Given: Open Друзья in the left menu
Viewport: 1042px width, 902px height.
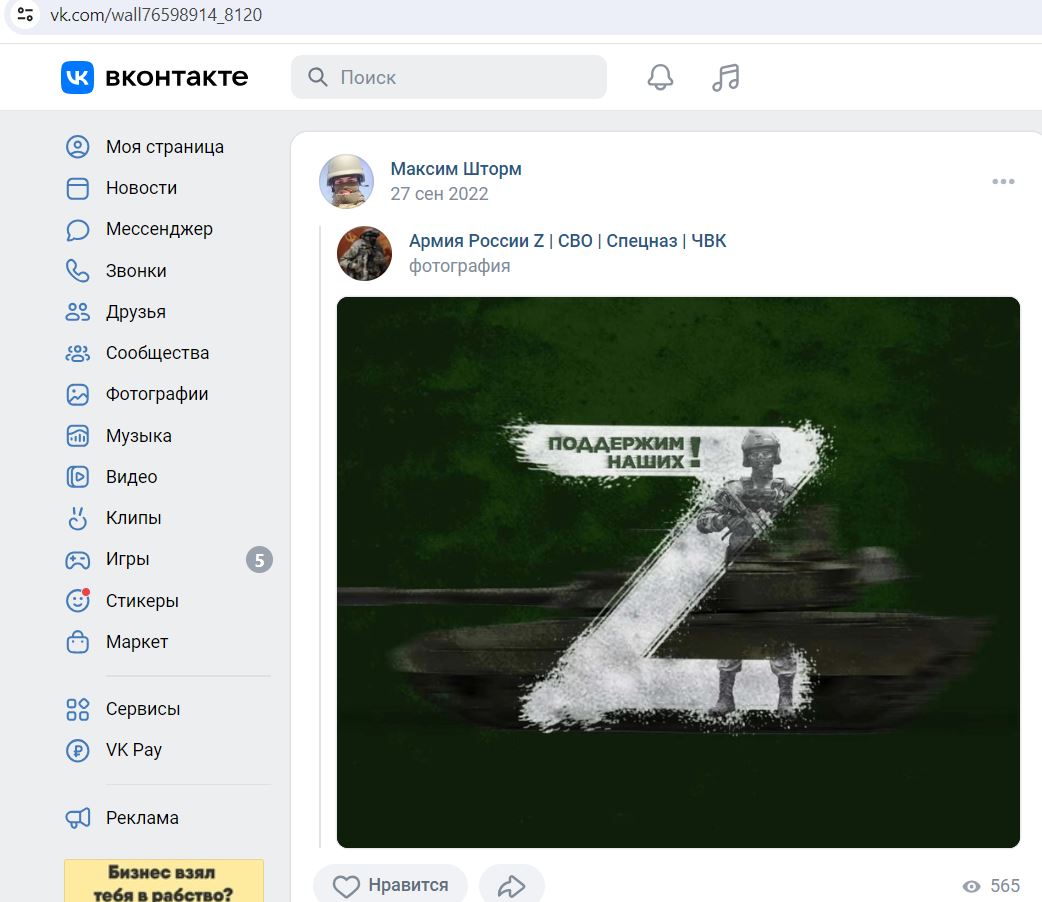Looking at the screenshot, I should tap(135, 312).
